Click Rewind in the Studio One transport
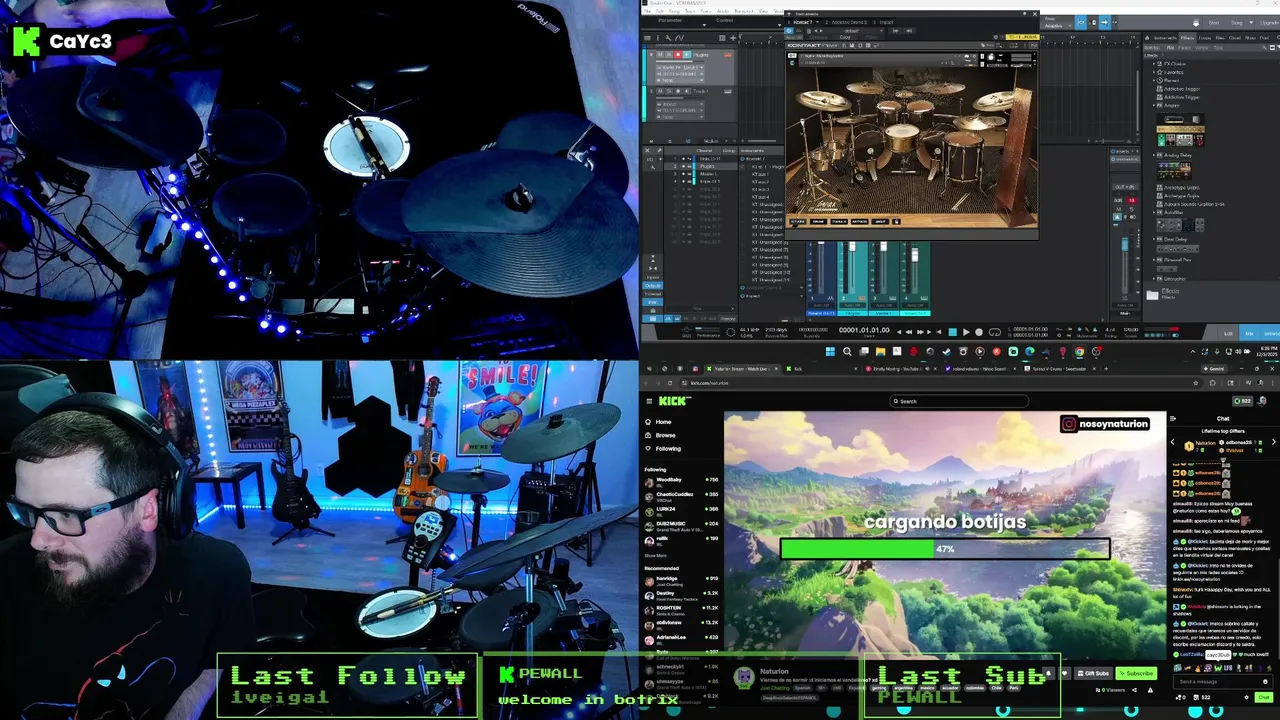1280x720 pixels. point(908,332)
